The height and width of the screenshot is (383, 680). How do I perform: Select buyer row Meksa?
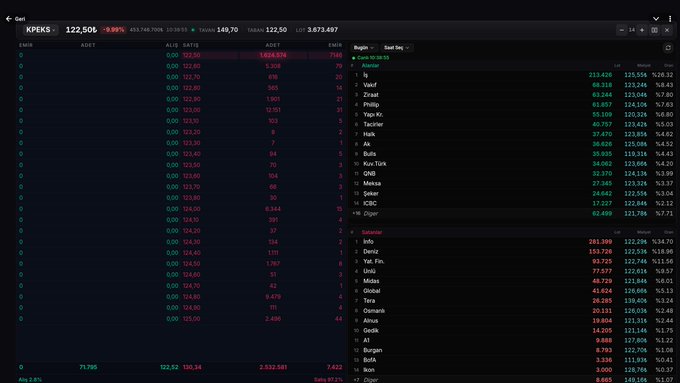[513, 183]
